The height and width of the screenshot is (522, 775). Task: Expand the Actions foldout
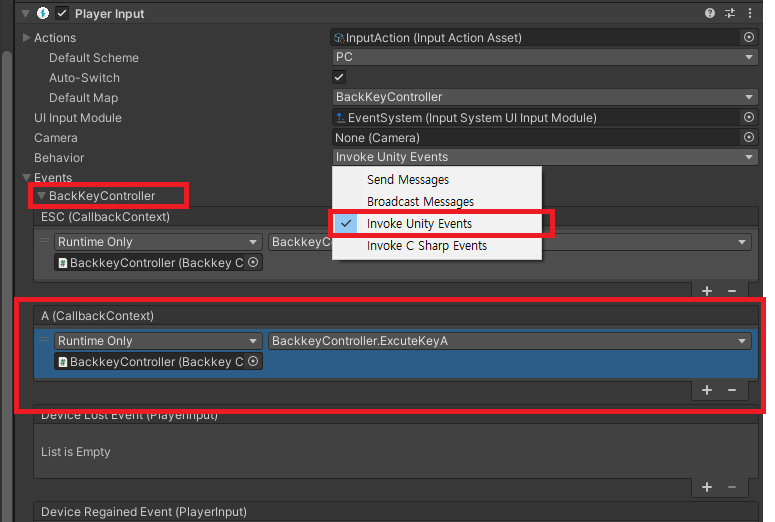(26, 38)
